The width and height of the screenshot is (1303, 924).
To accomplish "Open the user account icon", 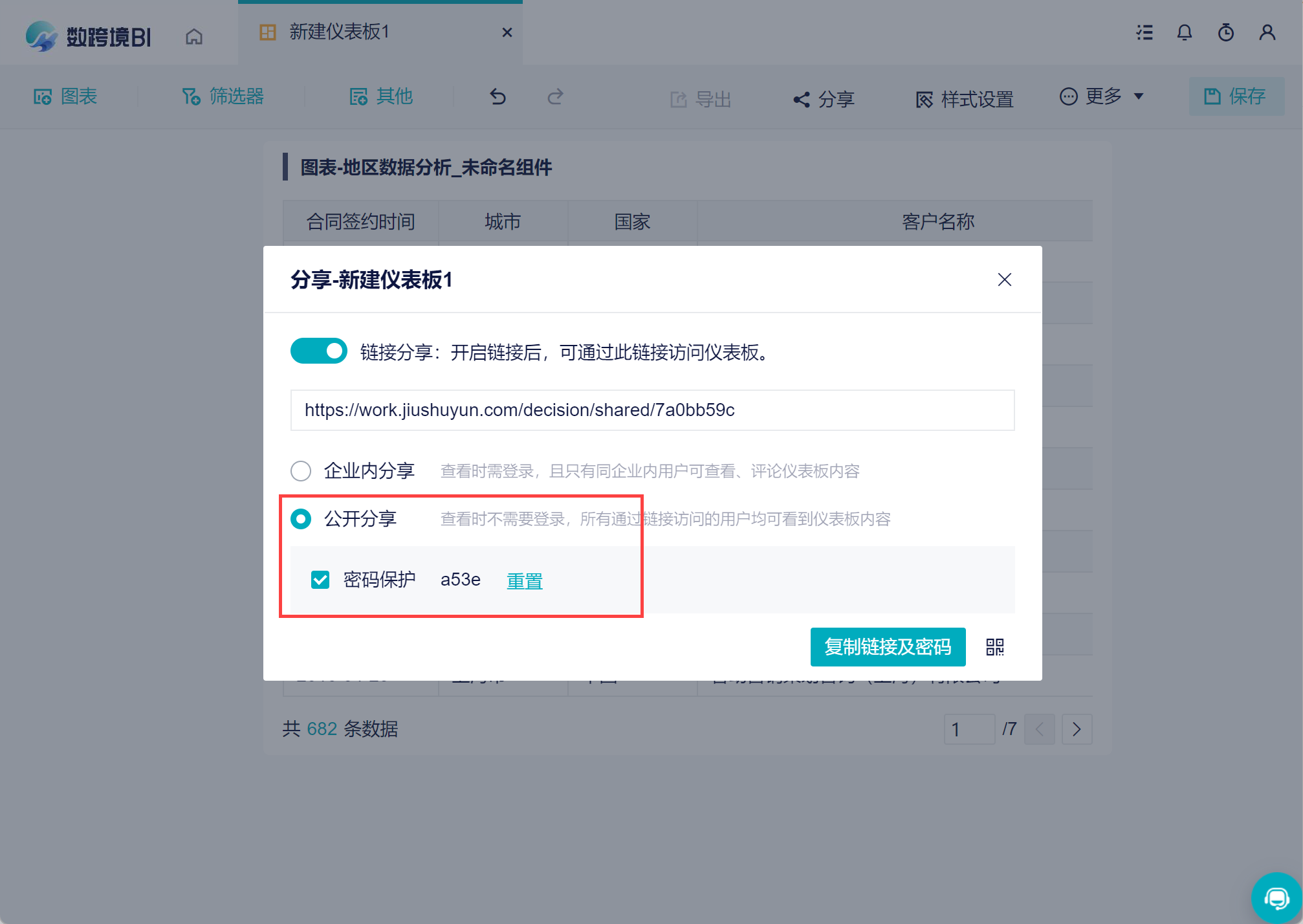I will click(1267, 32).
